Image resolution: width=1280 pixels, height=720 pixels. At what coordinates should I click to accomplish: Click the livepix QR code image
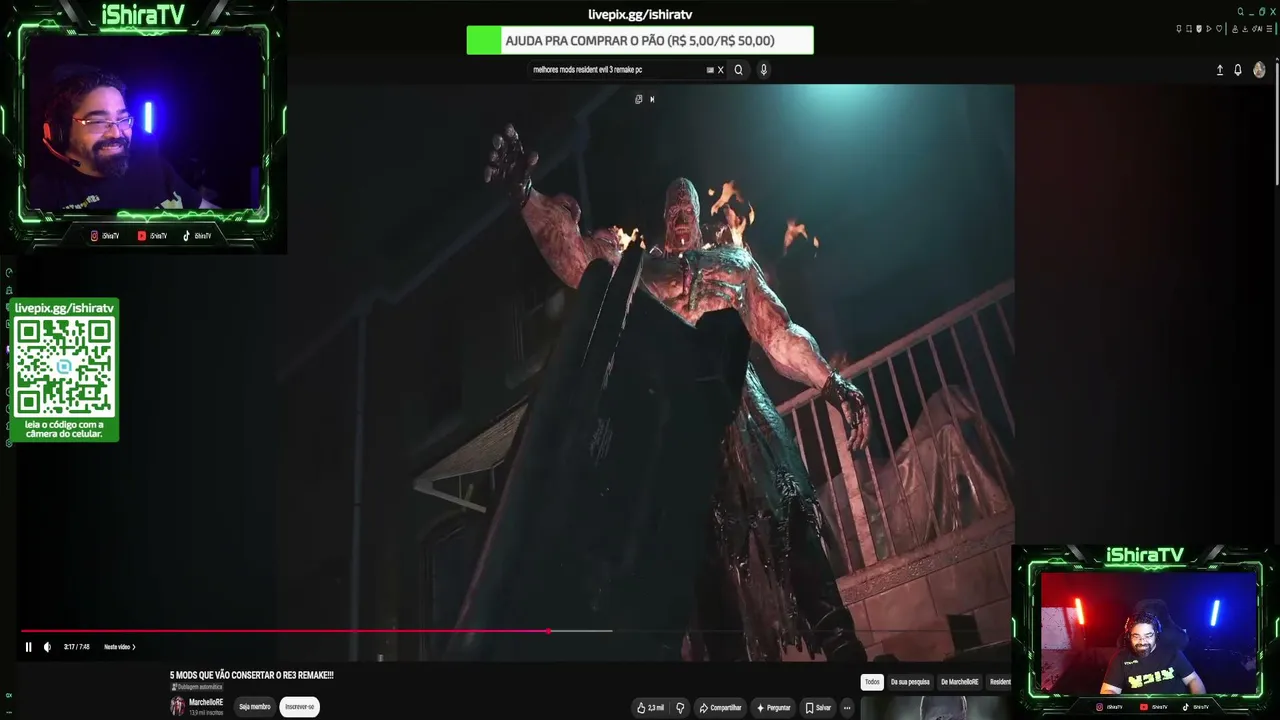(64, 367)
